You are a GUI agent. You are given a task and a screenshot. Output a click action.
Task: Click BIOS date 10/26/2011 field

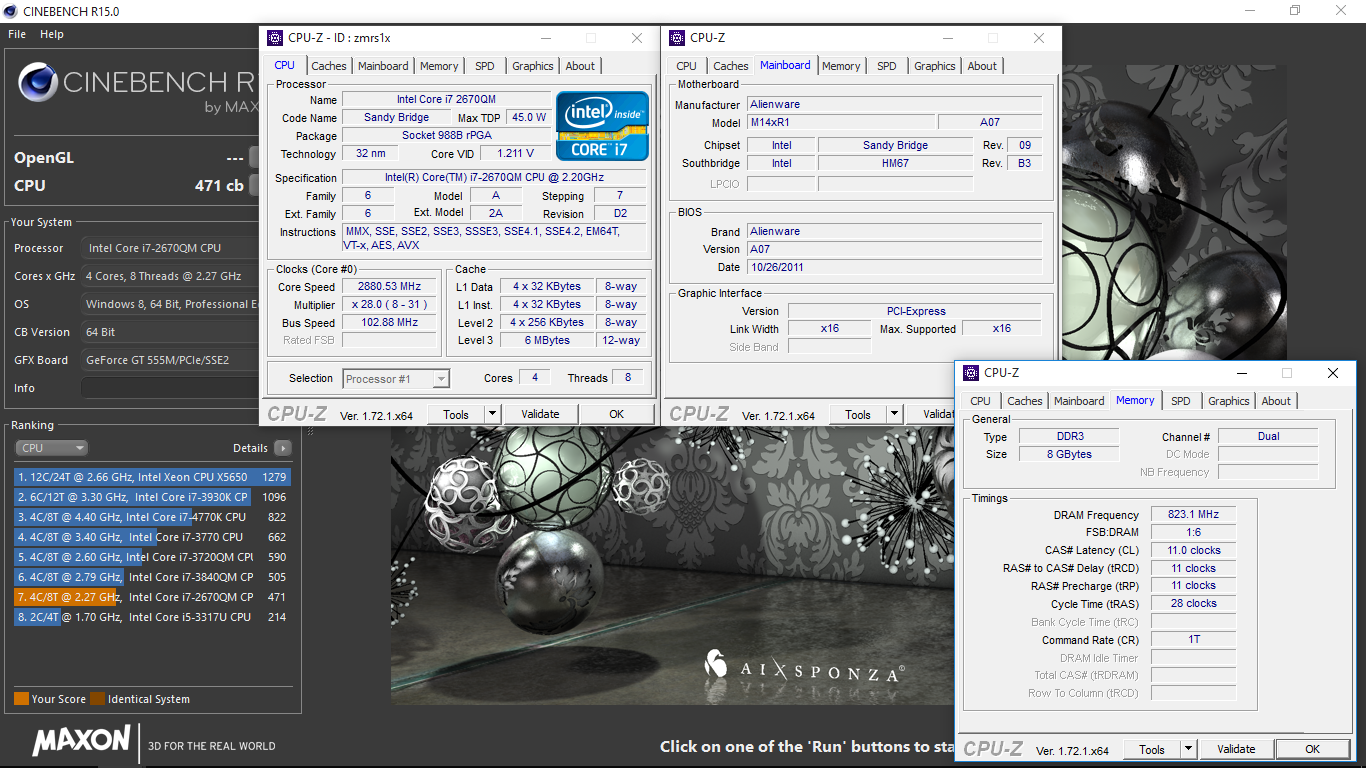[x=895, y=267]
